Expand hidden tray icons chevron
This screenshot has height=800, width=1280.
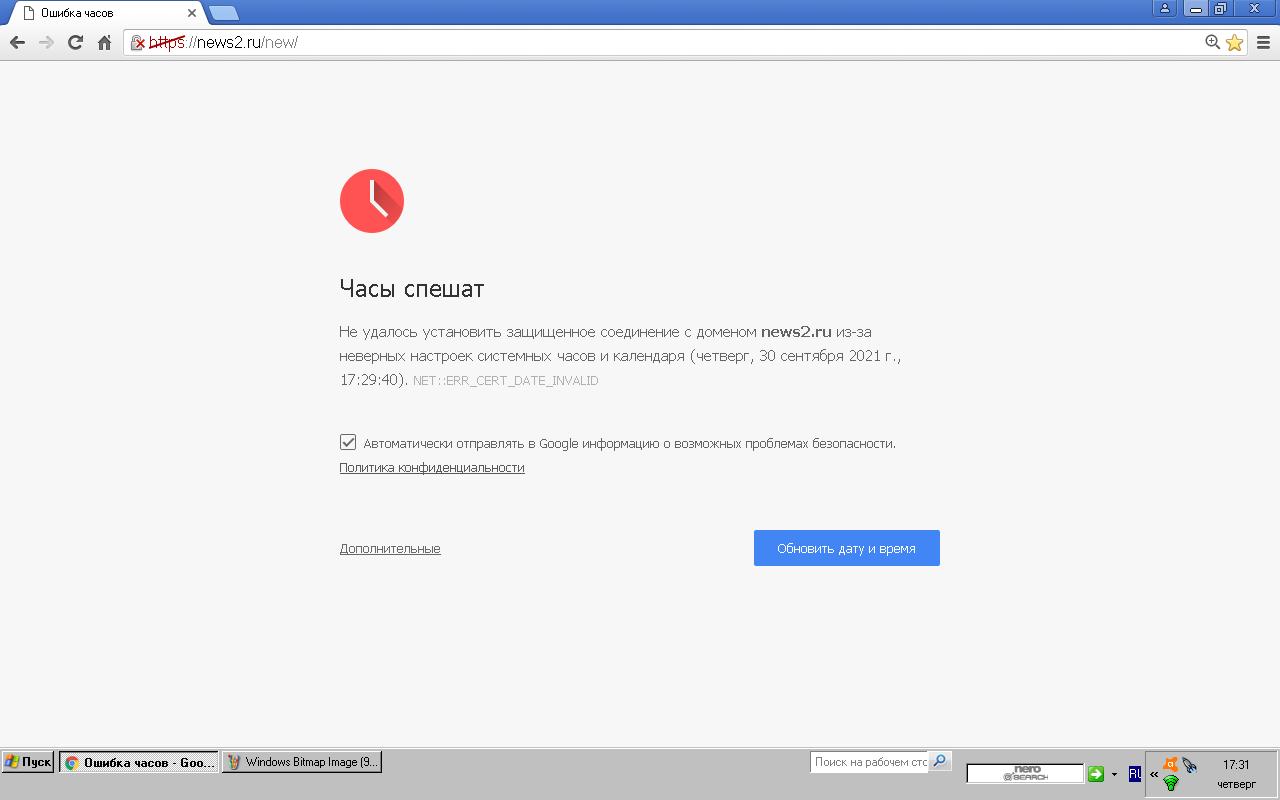(1154, 773)
